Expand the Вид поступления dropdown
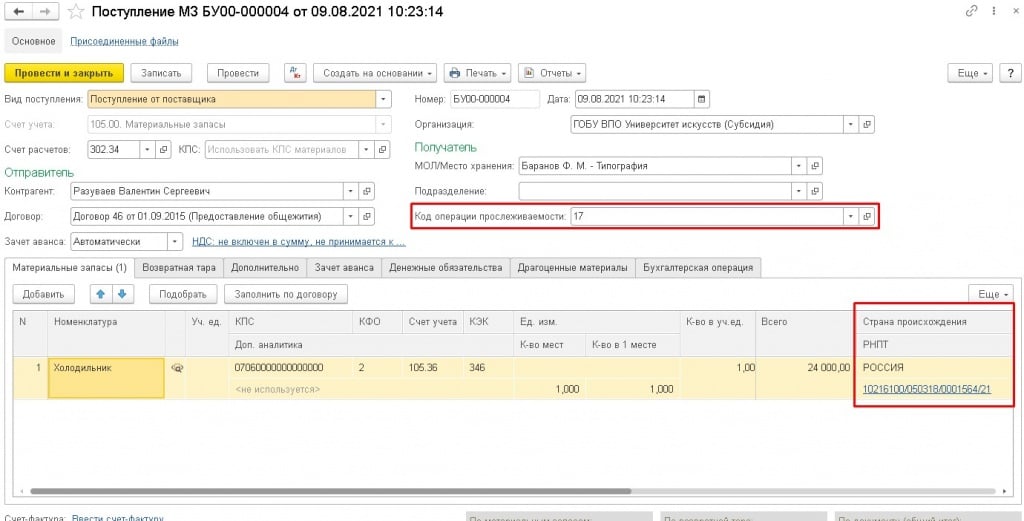This screenshot has height=521, width=1024. pyautogui.click(x=382, y=99)
